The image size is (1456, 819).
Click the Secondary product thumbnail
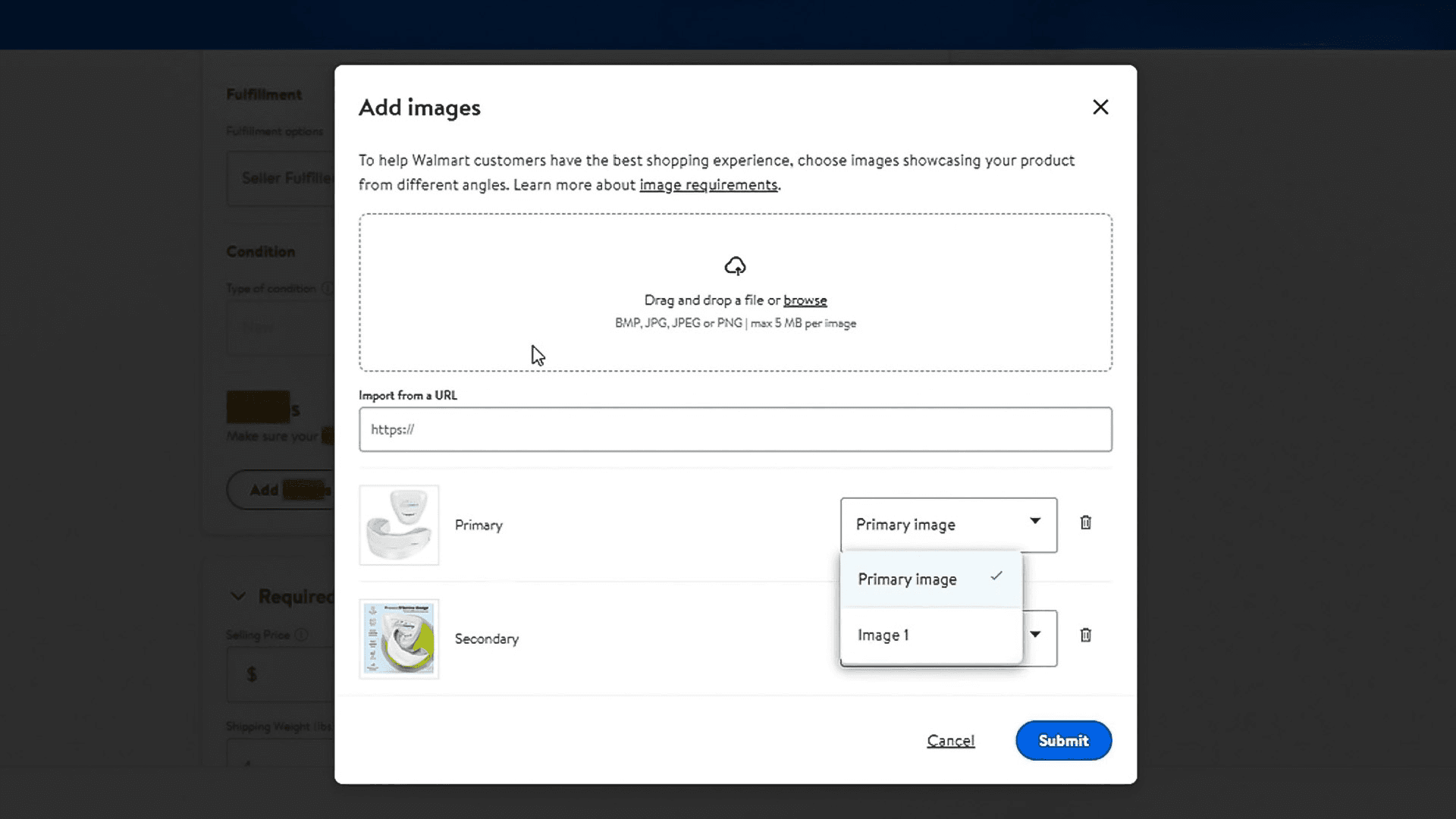(399, 639)
